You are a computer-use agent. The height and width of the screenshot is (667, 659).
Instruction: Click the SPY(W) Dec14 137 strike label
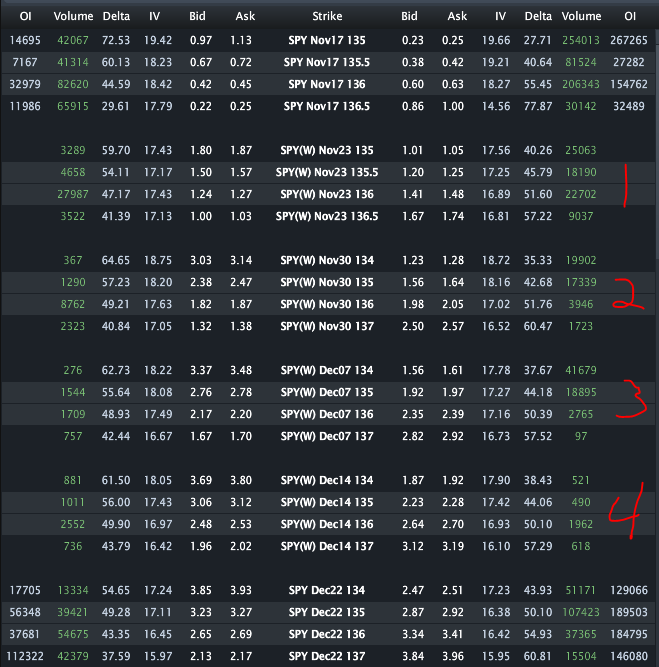pos(327,546)
